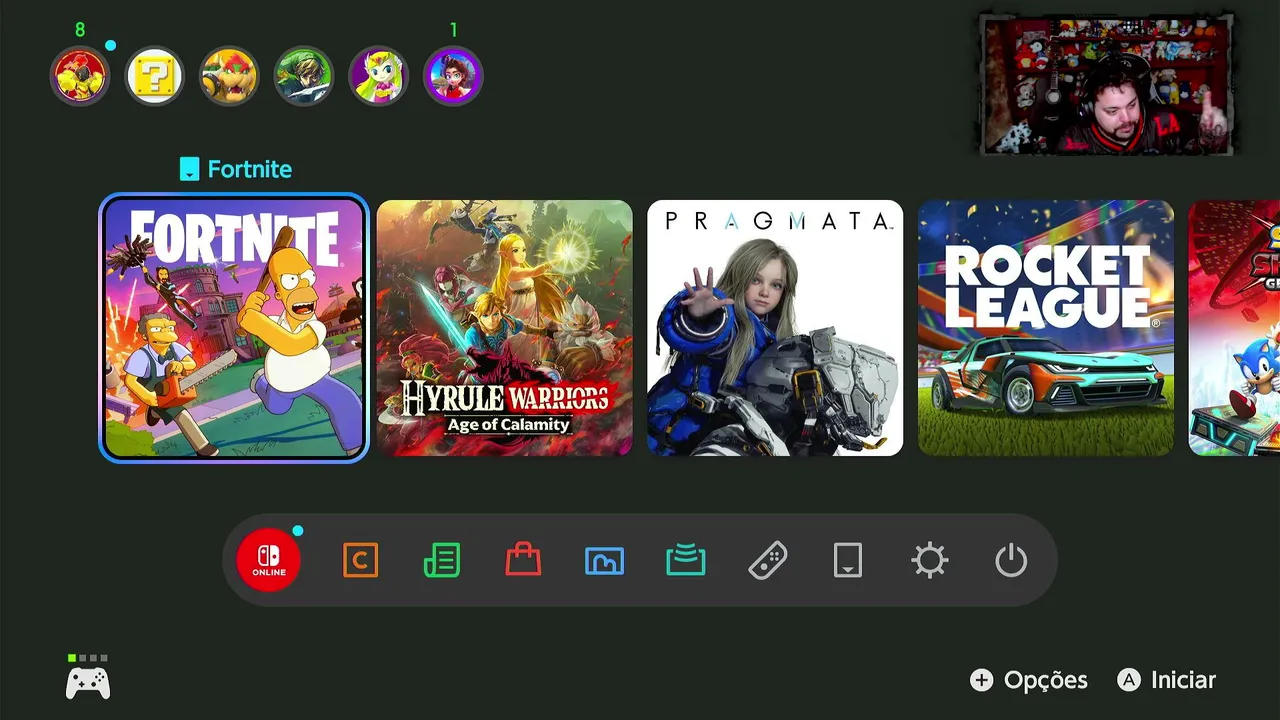Viewport: 1280px width, 720px height.
Task: Launch the Fortnite game tile
Action: [234, 328]
